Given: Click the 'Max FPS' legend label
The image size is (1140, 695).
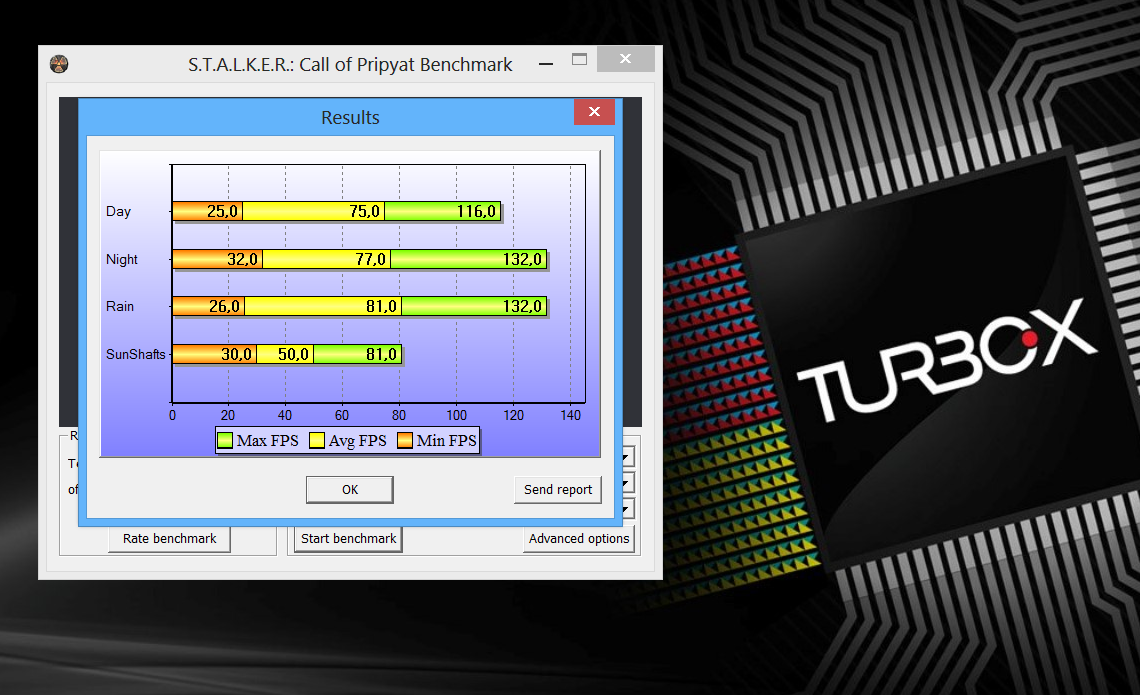Looking at the screenshot, I should tap(268, 441).
